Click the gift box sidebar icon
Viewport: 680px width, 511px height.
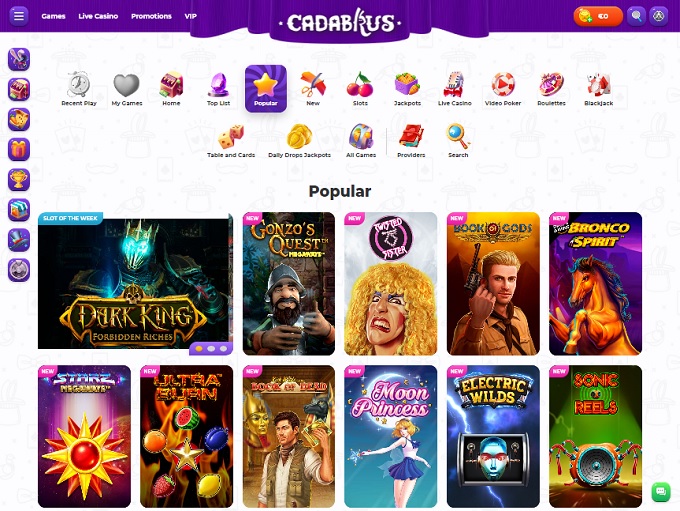pyautogui.click(x=19, y=149)
